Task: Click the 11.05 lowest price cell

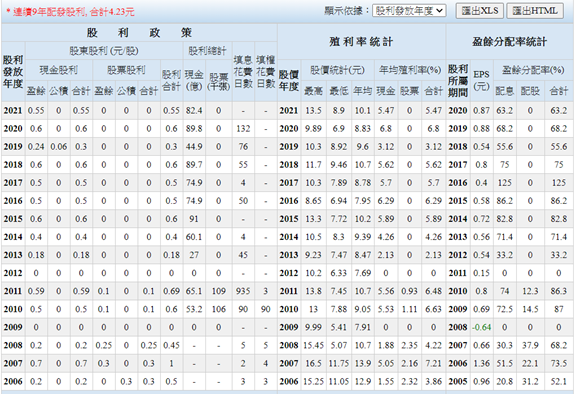Action: pos(339,381)
